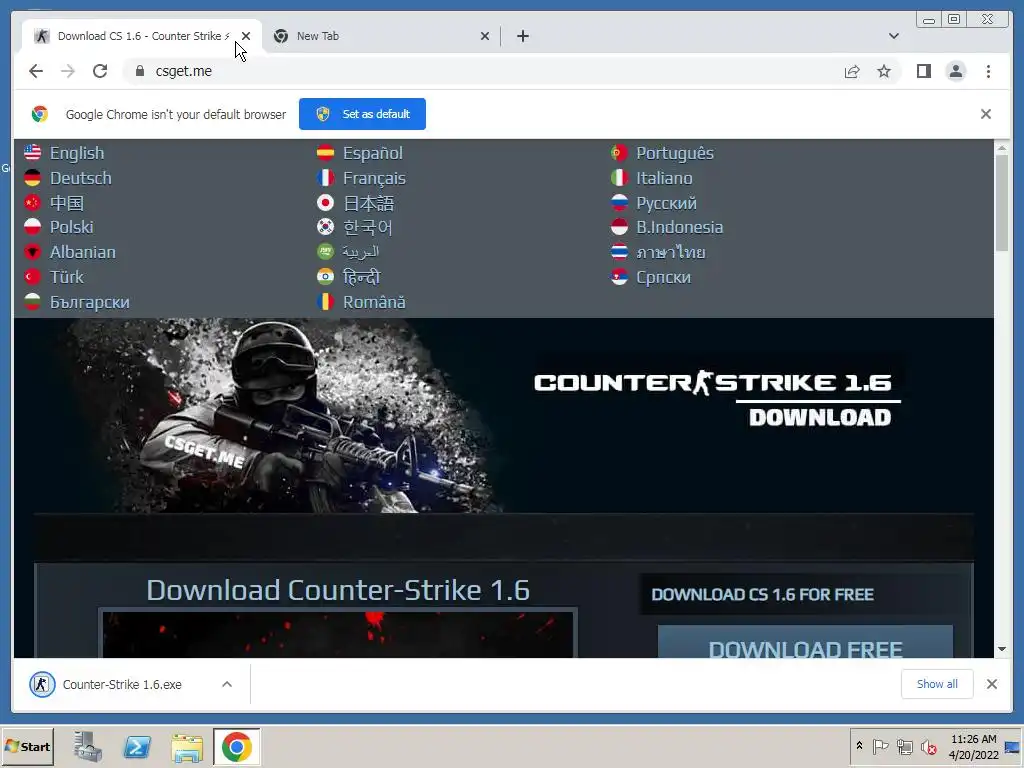The image size is (1024, 768).
Task: Bookmark this page with the star
Action: click(884, 71)
